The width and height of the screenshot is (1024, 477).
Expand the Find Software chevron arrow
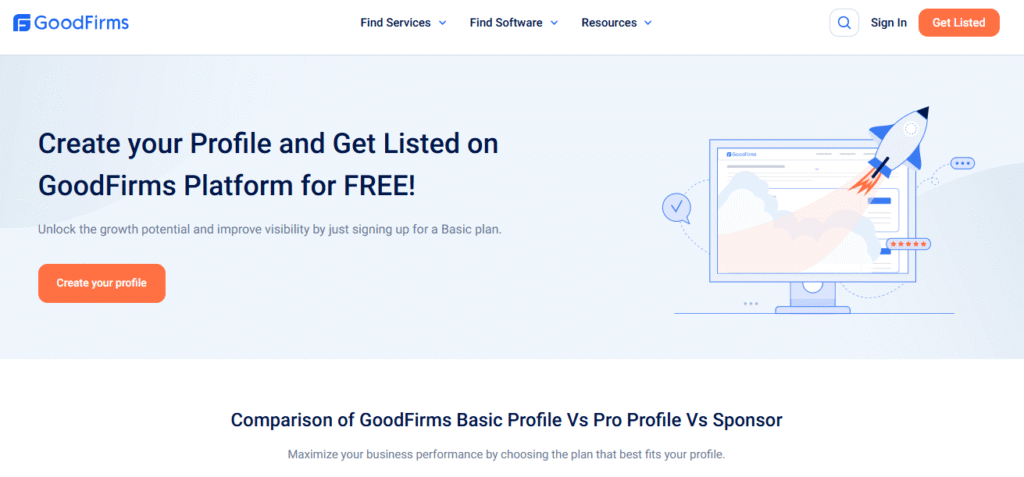click(554, 23)
